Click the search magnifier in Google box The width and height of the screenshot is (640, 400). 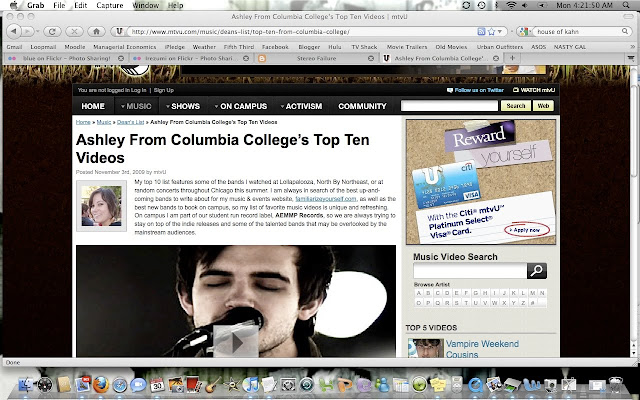tap(624, 31)
